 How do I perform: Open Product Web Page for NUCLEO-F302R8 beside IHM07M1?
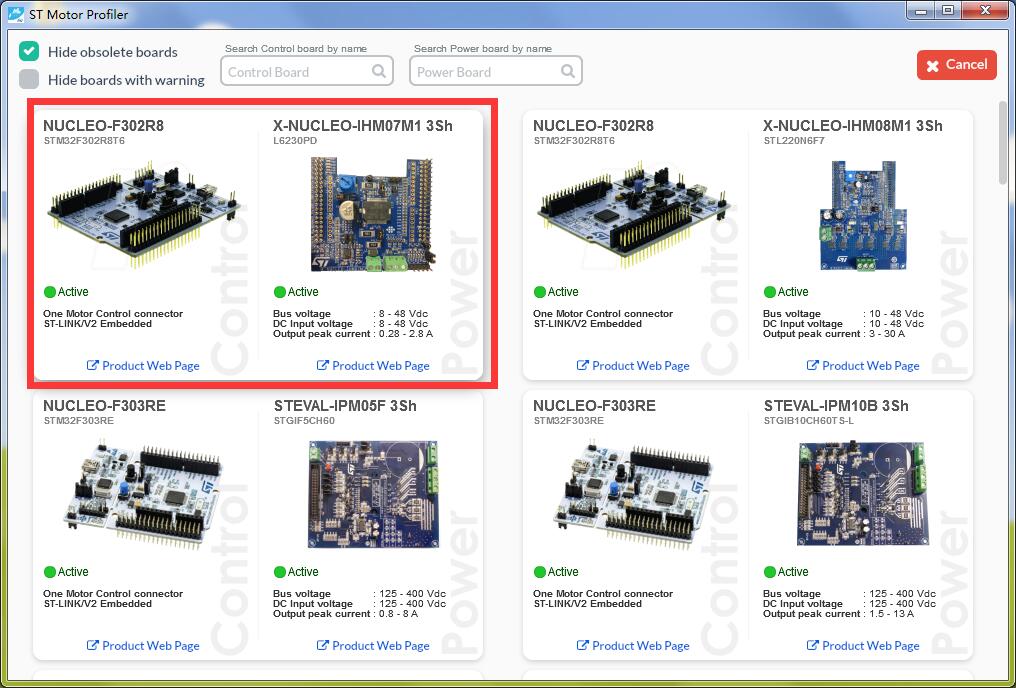click(143, 365)
